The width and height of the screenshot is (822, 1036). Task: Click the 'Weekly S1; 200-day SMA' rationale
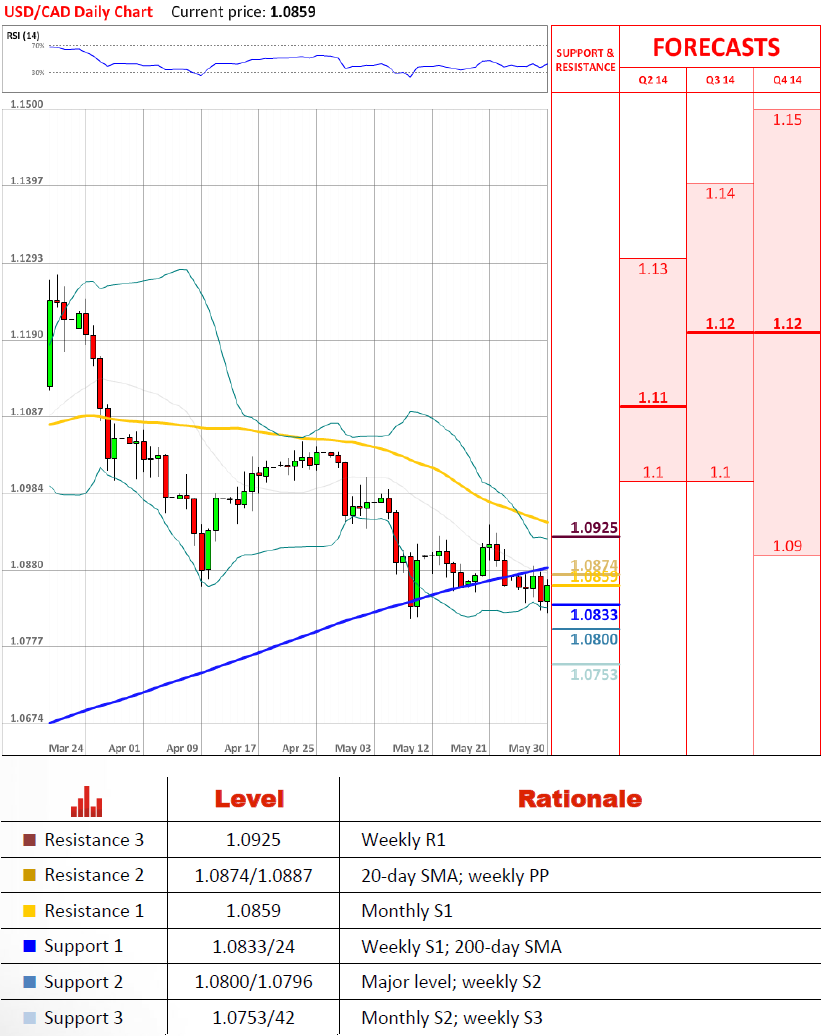pos(461,947)
